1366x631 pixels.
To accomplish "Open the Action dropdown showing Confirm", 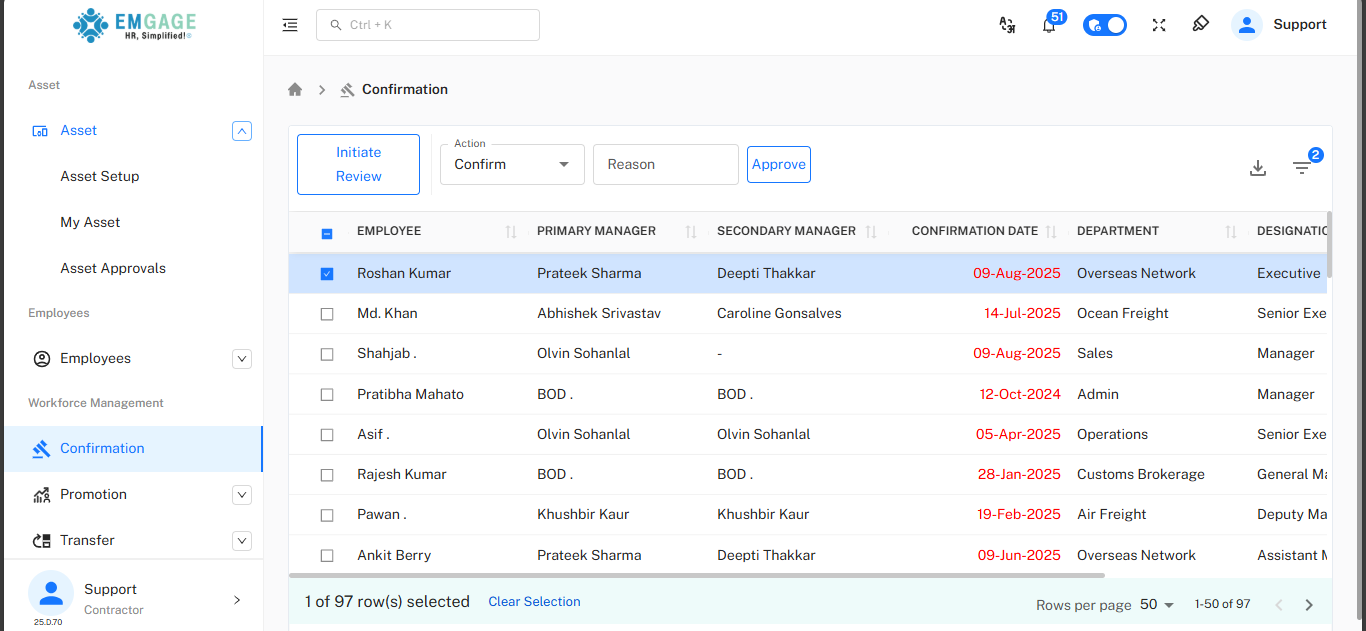I will click(x=512, y=165).
